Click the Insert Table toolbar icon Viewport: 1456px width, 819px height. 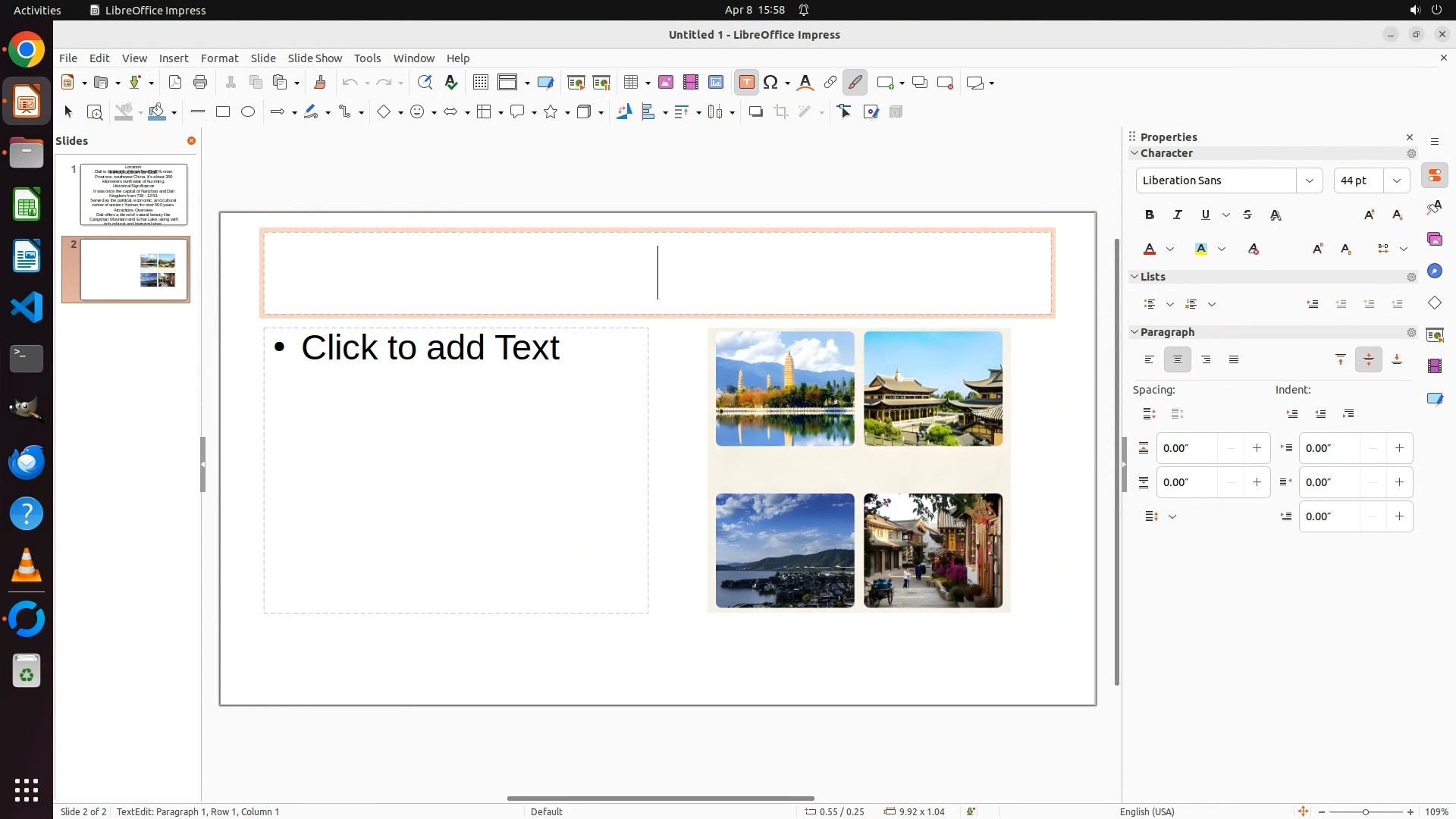pyautogui.click(x=631, y=83)
